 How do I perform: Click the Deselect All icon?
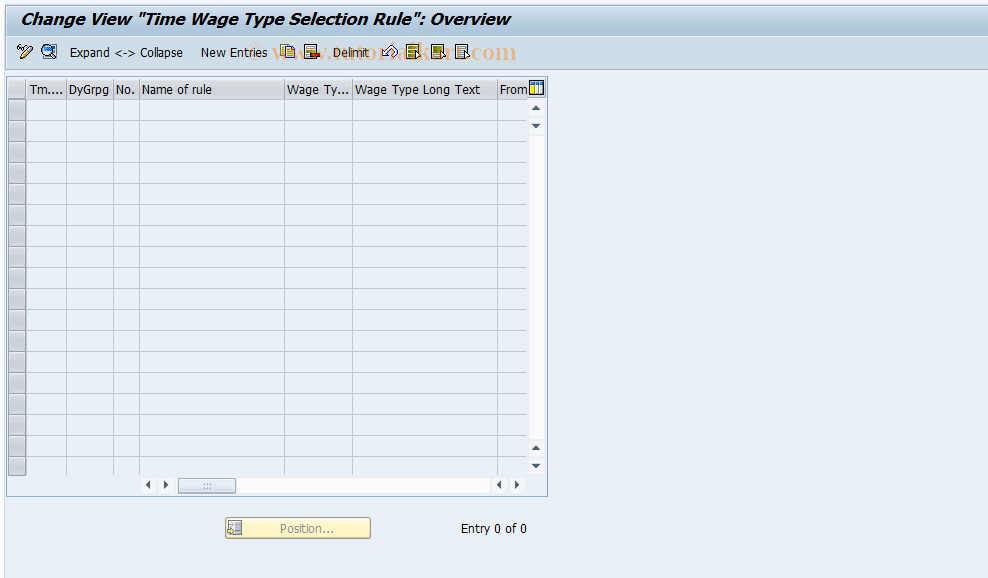pyautogui.click(x=462, y=52)
